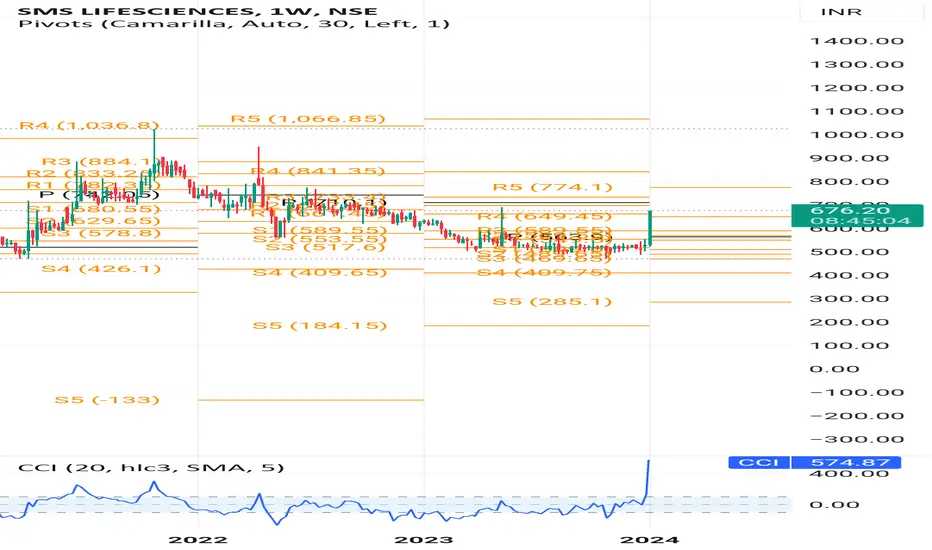
Task: Click the S5 (-133) pivot label
Action: coord(107,400)
